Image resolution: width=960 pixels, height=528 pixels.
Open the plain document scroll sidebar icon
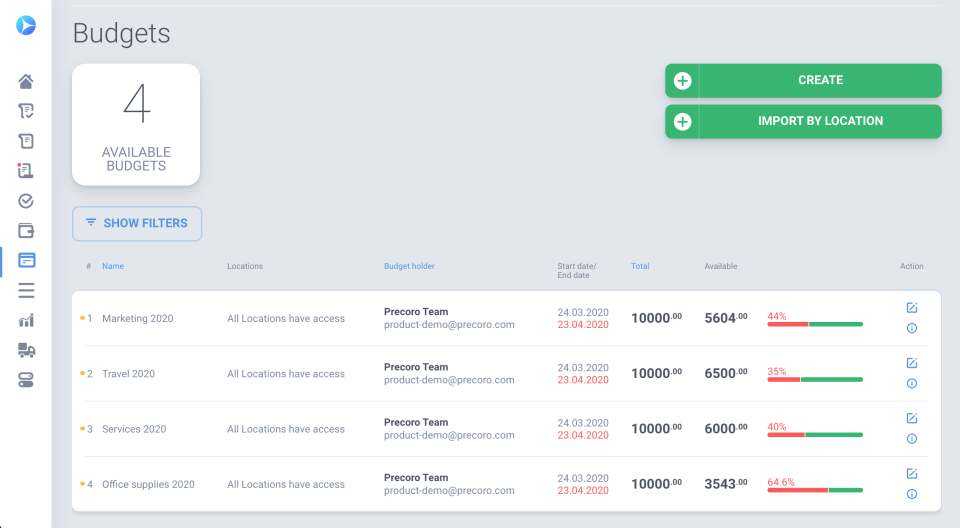pos(26,141)
